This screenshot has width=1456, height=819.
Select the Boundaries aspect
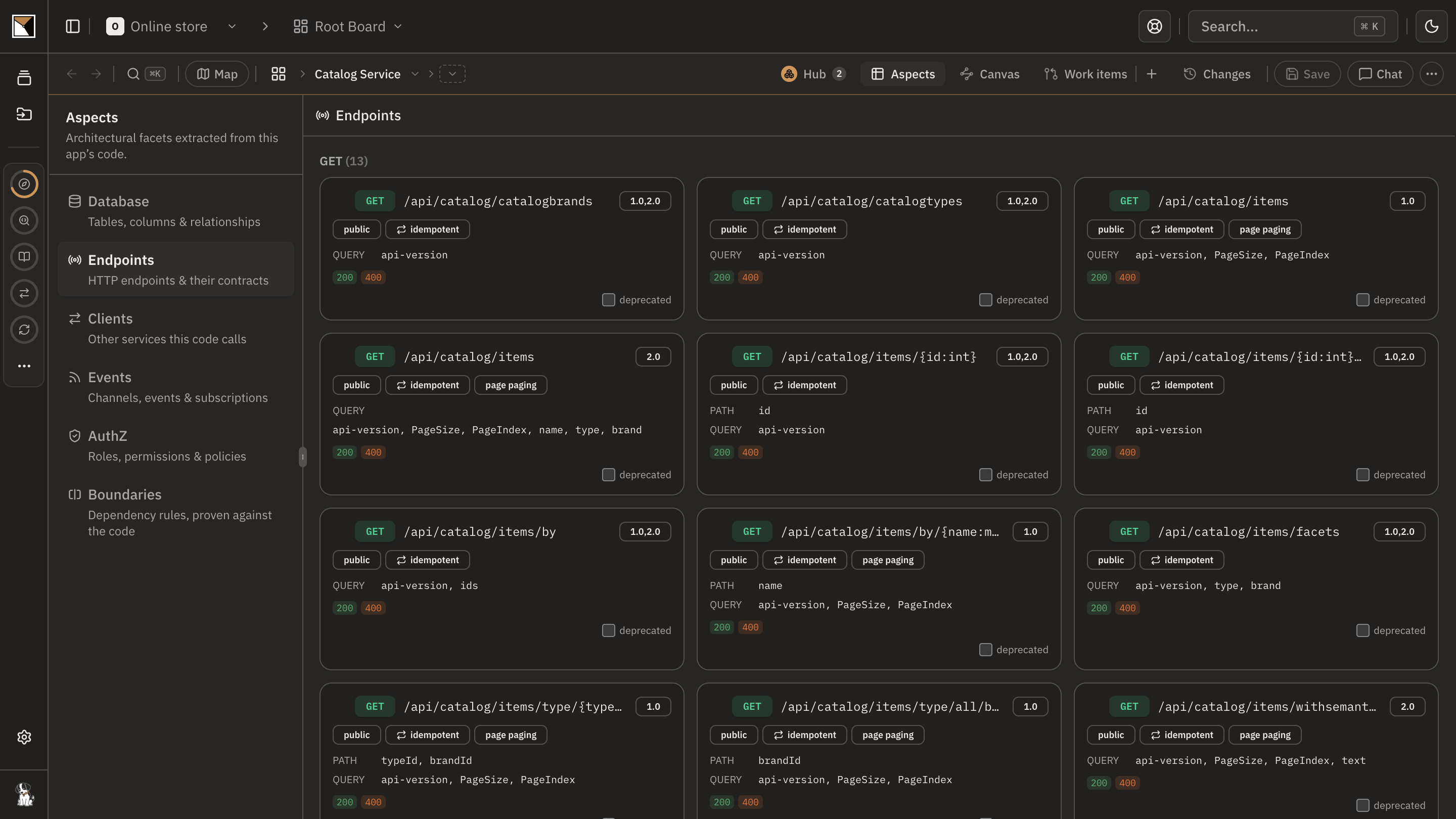click(x=176, y=512)
